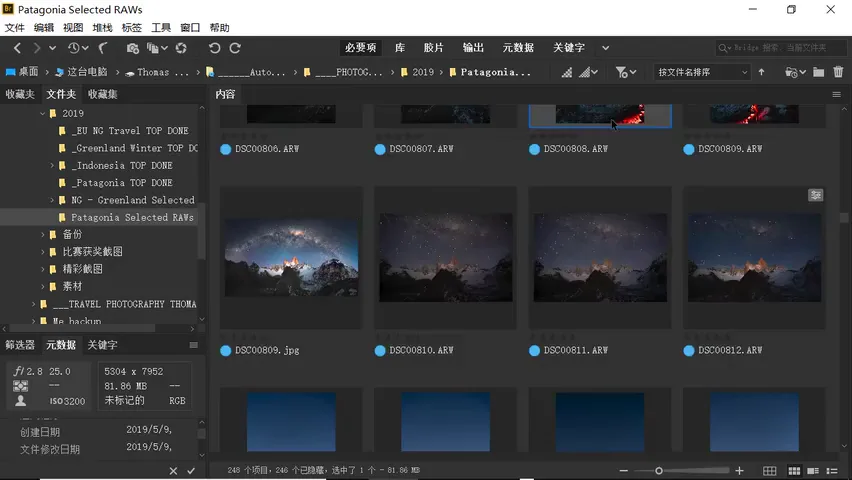Open filter by rating funnel icon

(x=625, y=72)
